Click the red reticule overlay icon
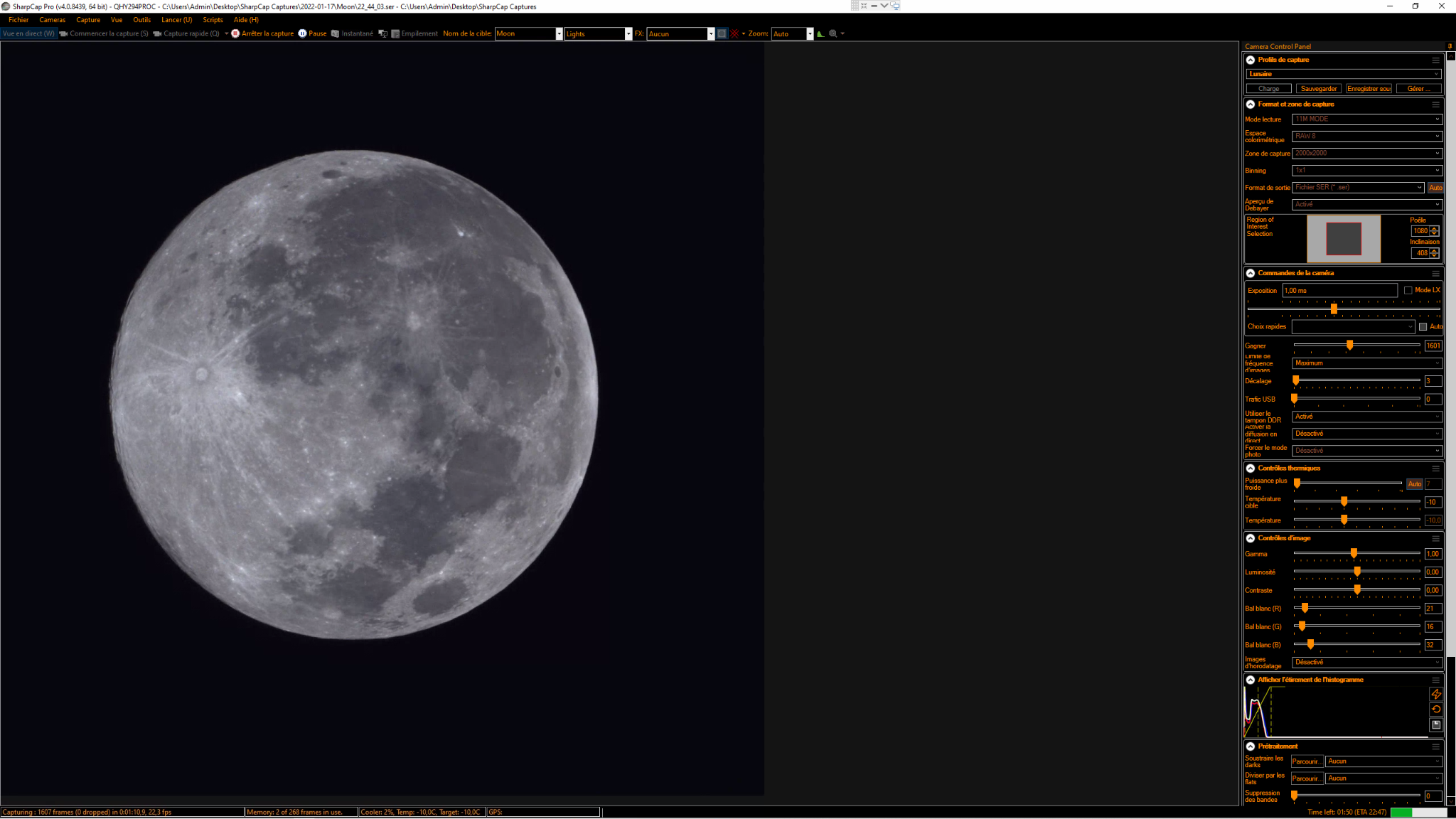 pyautogui.click(x=734, y=33)
